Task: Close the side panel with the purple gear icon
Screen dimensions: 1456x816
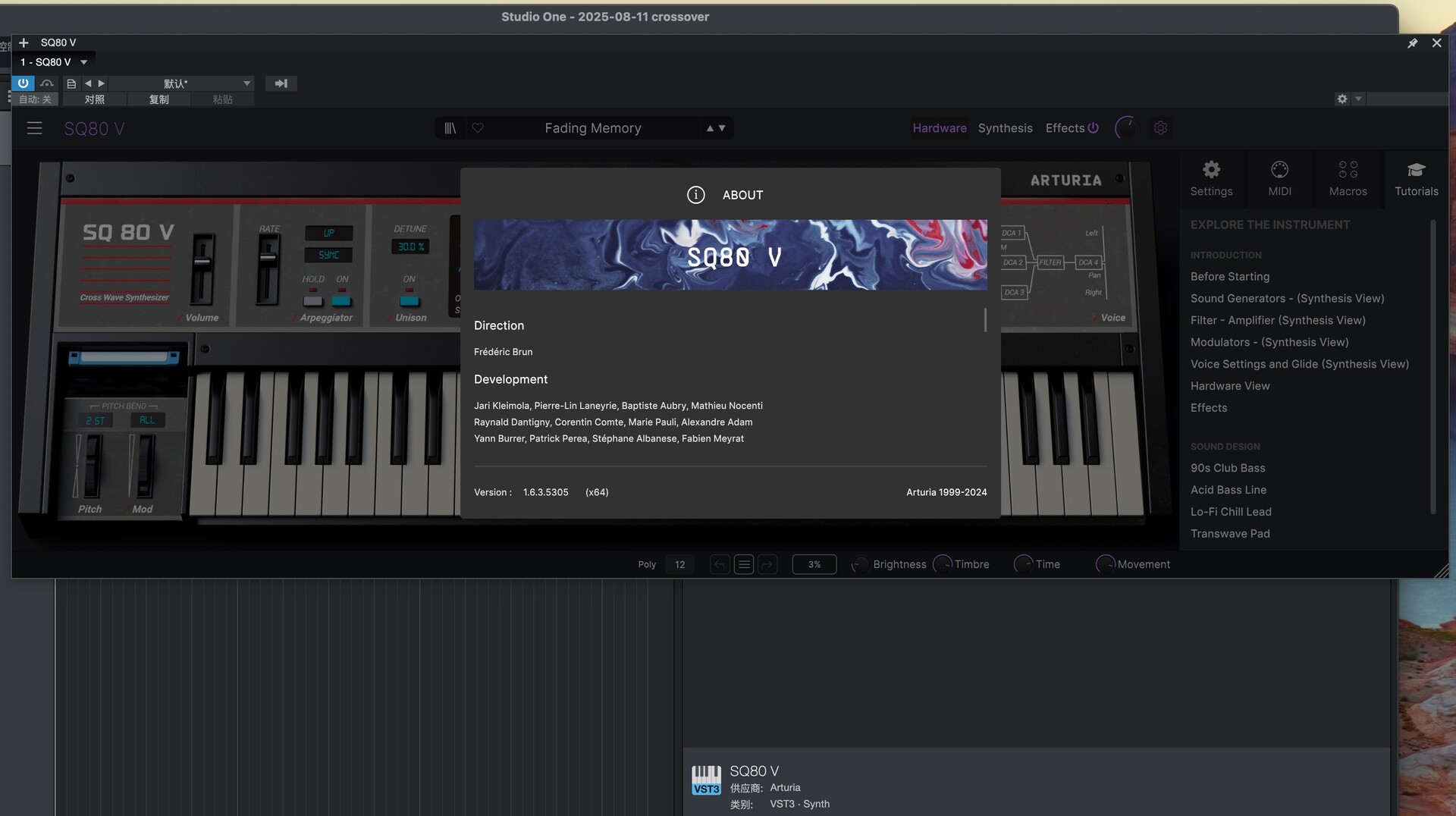Action: pyautogui.click(x=1160, y=128)
